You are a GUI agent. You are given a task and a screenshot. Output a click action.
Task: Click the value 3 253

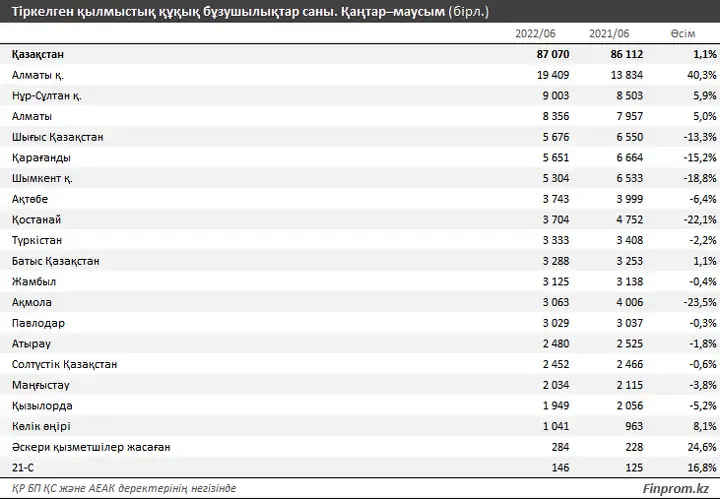pyautogui.click(x=630, y=261)
